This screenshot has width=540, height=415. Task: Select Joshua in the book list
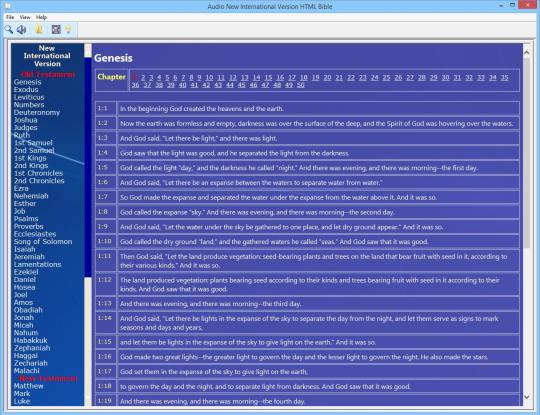(25, 120)
